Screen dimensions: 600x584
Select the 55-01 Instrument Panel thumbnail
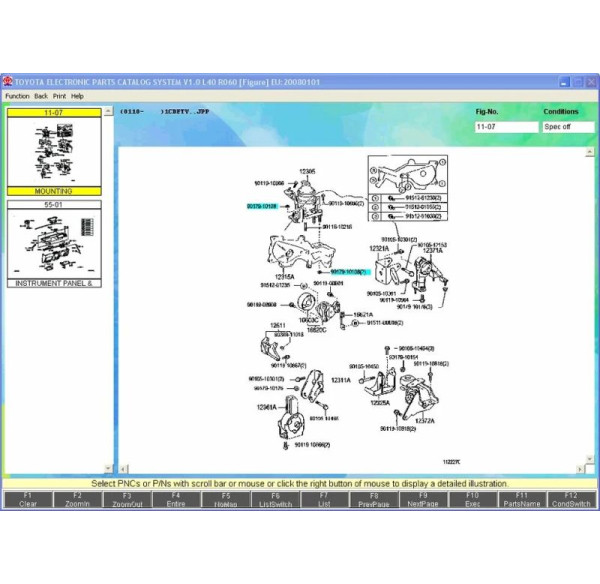tap(53, 244)
